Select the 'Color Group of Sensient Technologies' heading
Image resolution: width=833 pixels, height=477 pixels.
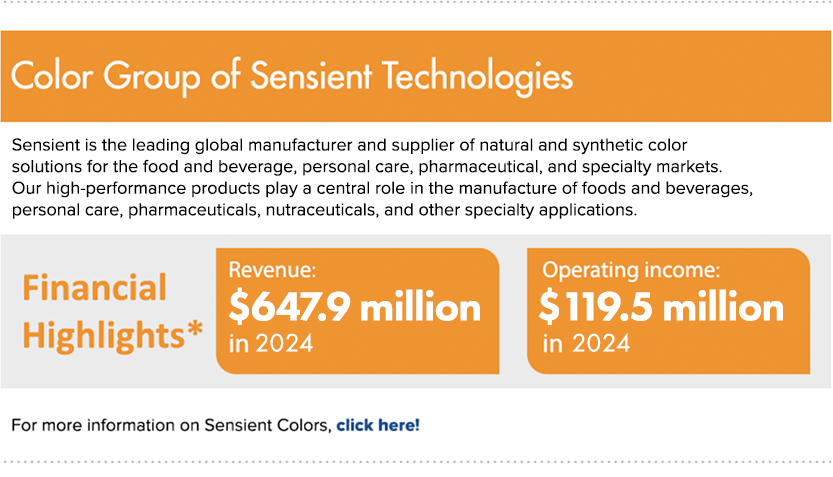[292, 77]
